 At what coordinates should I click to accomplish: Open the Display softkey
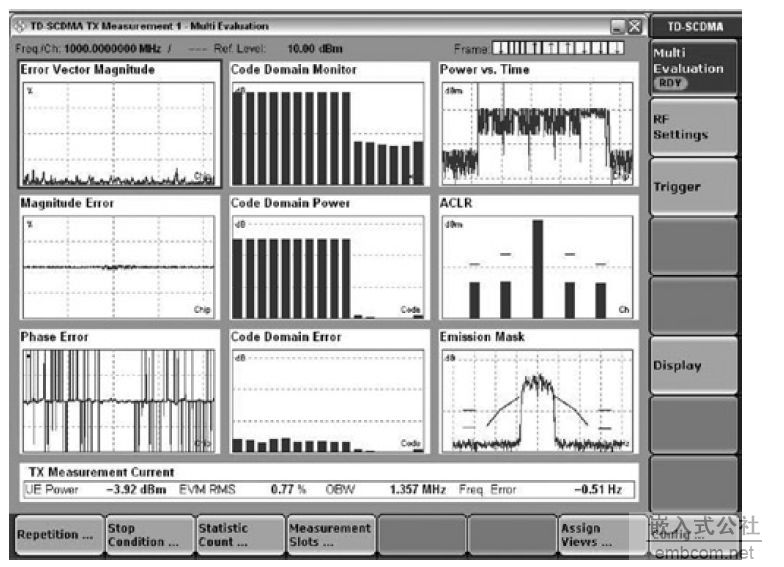(693, 365)
